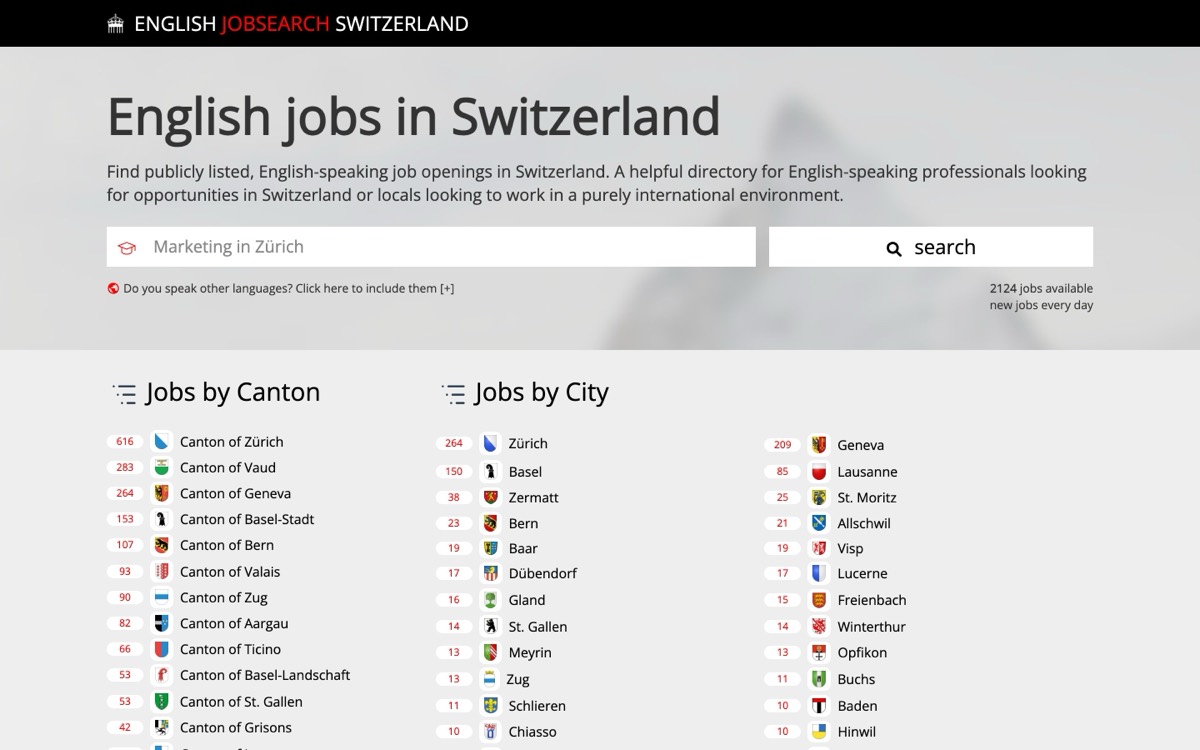Focus the Marketing in Zürich search field
Screen dimensions: 1200x750
click(431, 247)
